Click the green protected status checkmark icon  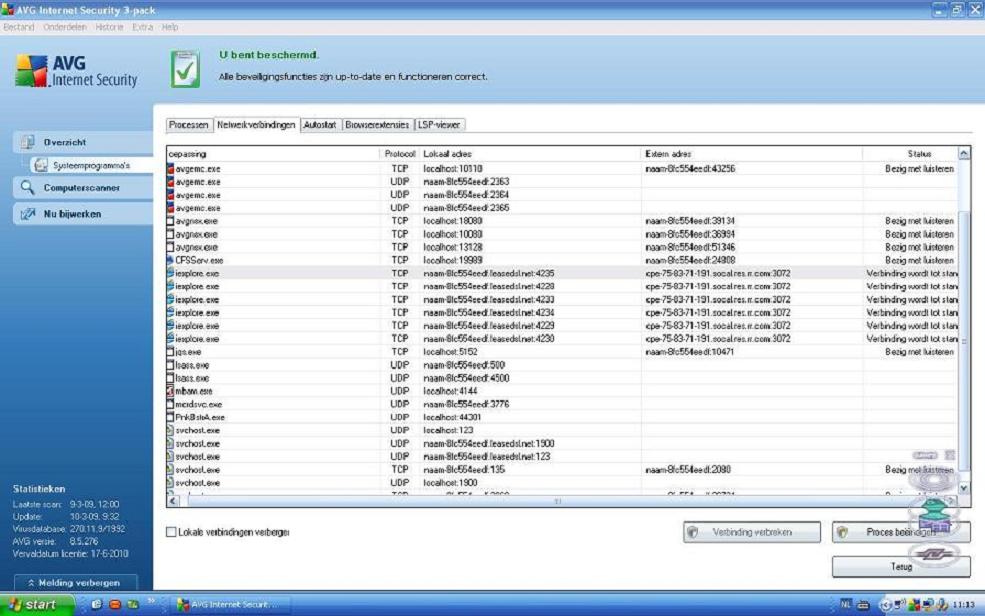click(185, 69)
